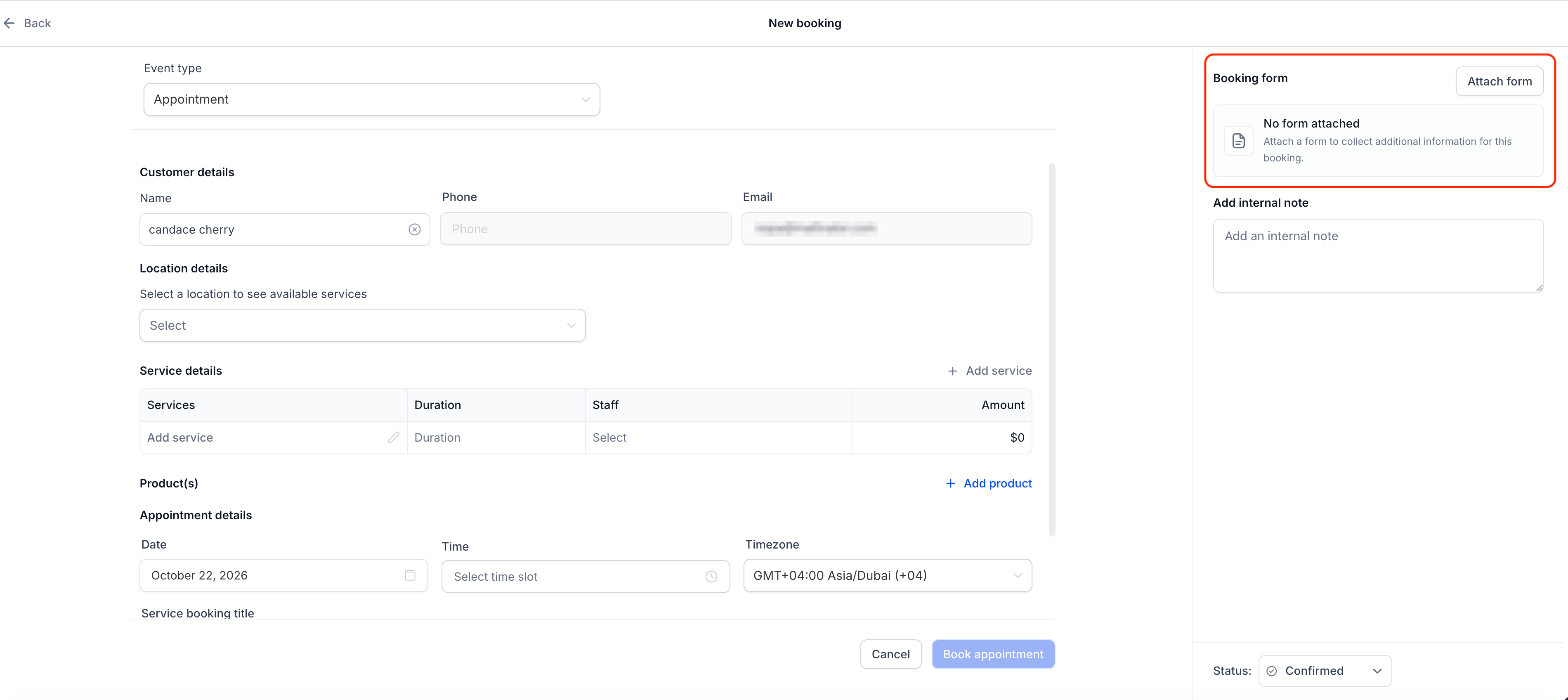Click the clock icon in time slot
1568x700 pixels.
(711, 577)
